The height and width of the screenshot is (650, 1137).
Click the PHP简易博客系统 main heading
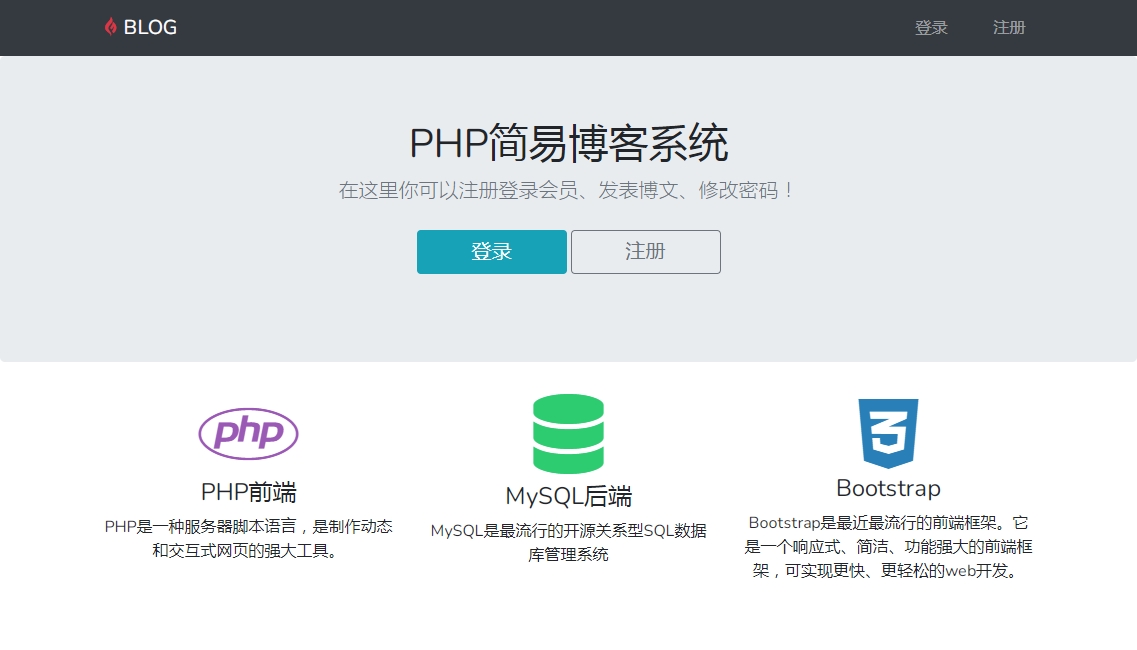pyautogui.click(x=568, y=144)
